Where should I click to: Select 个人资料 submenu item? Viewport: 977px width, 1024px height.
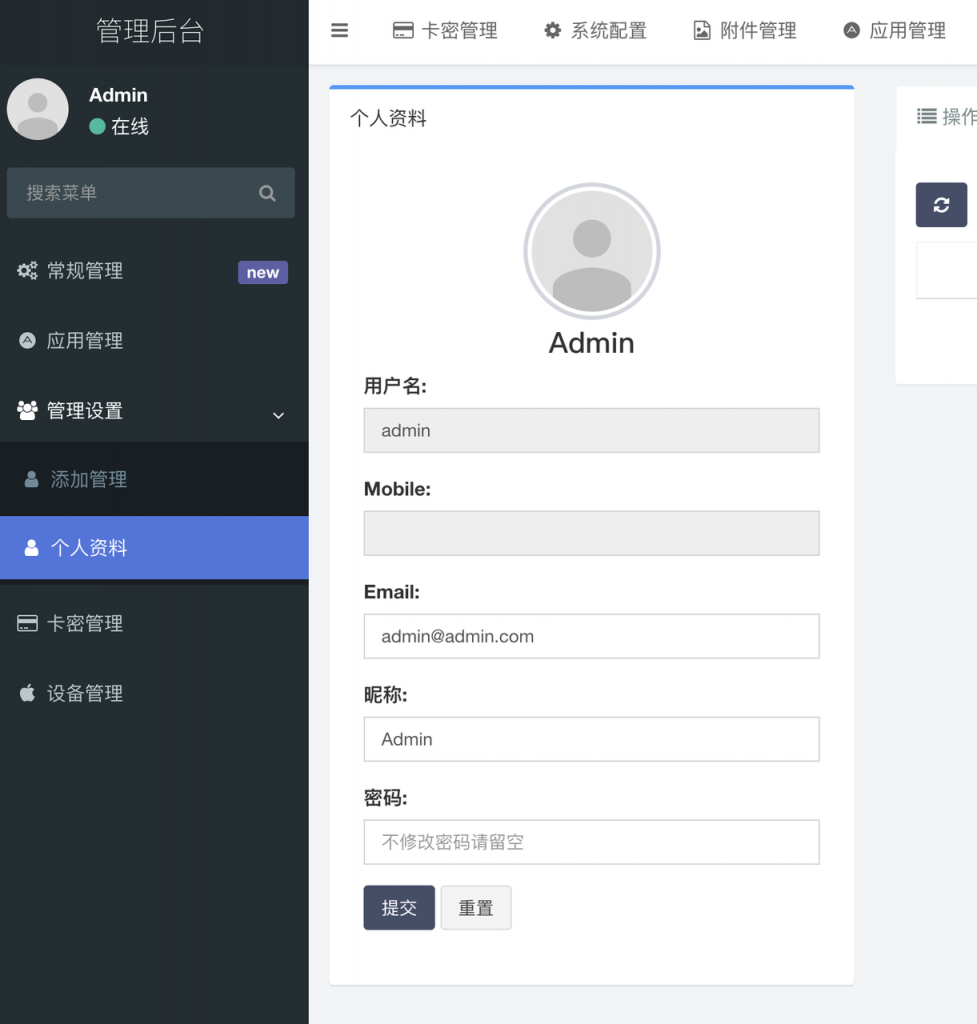(154, 548)
